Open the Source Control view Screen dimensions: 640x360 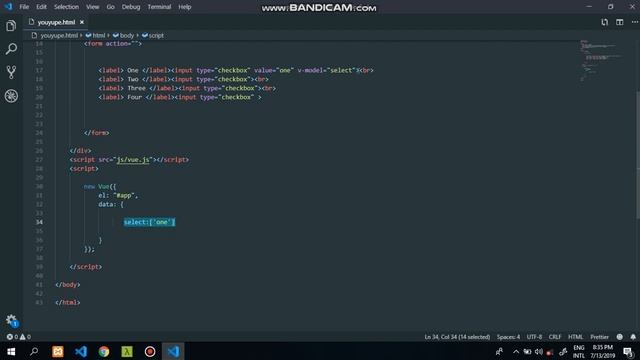coord(11,72)
